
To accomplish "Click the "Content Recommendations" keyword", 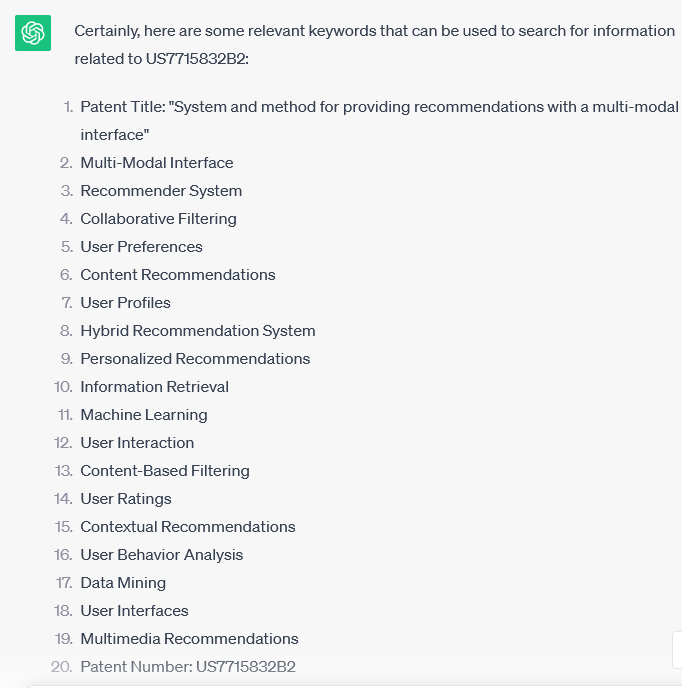I will pos(178,275).
